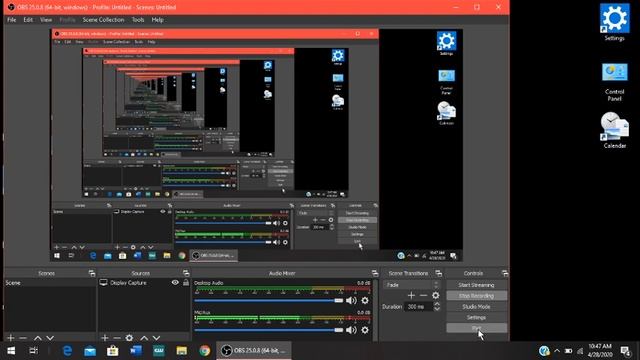Screen dimensions: 640x360
Task: Remove the scene transition with the minus icon
Action: click(x=423, y=295)
